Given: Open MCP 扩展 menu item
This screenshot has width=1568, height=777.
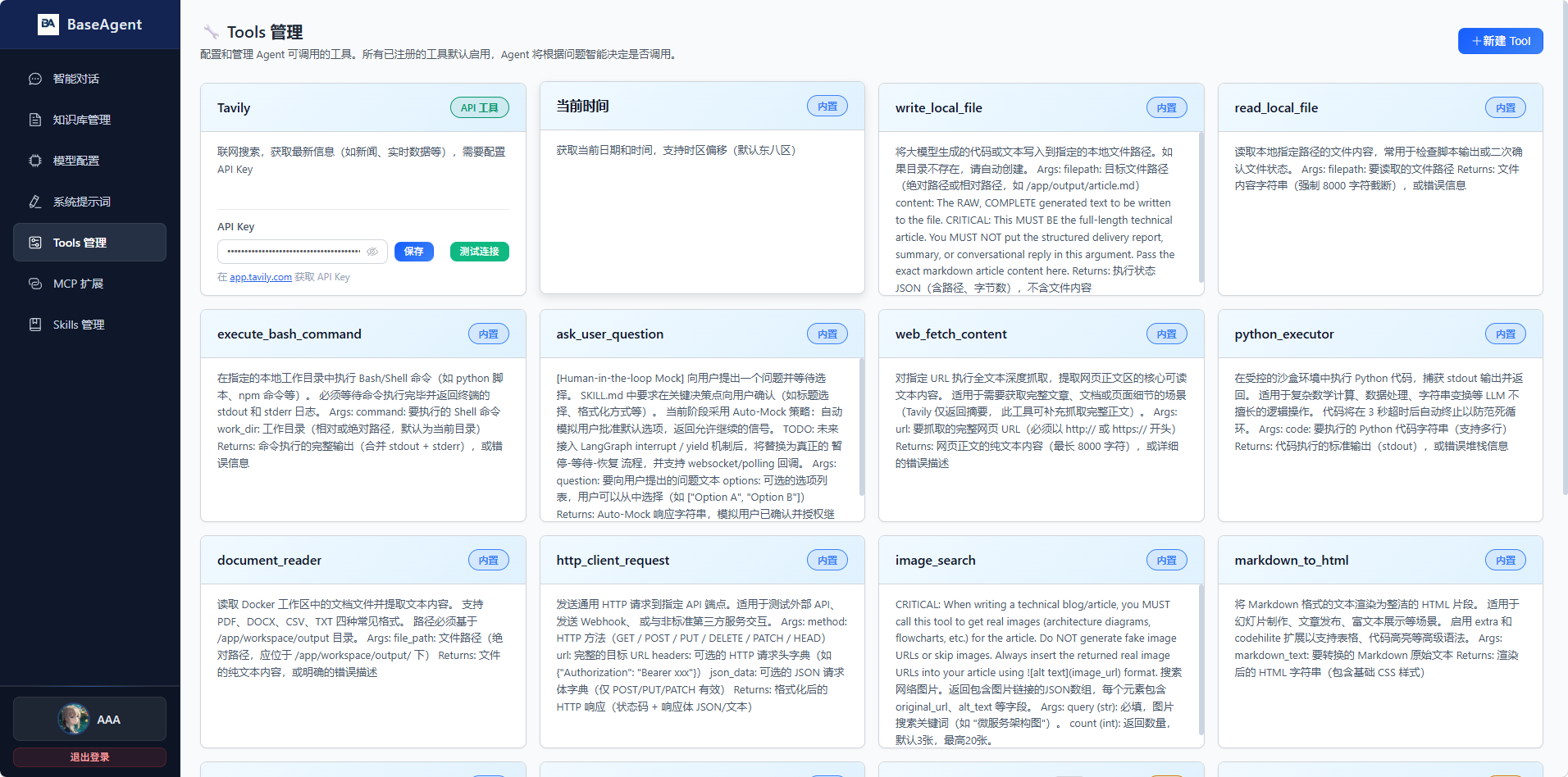Looking at the screenshot, I should [x=90, y=284].
